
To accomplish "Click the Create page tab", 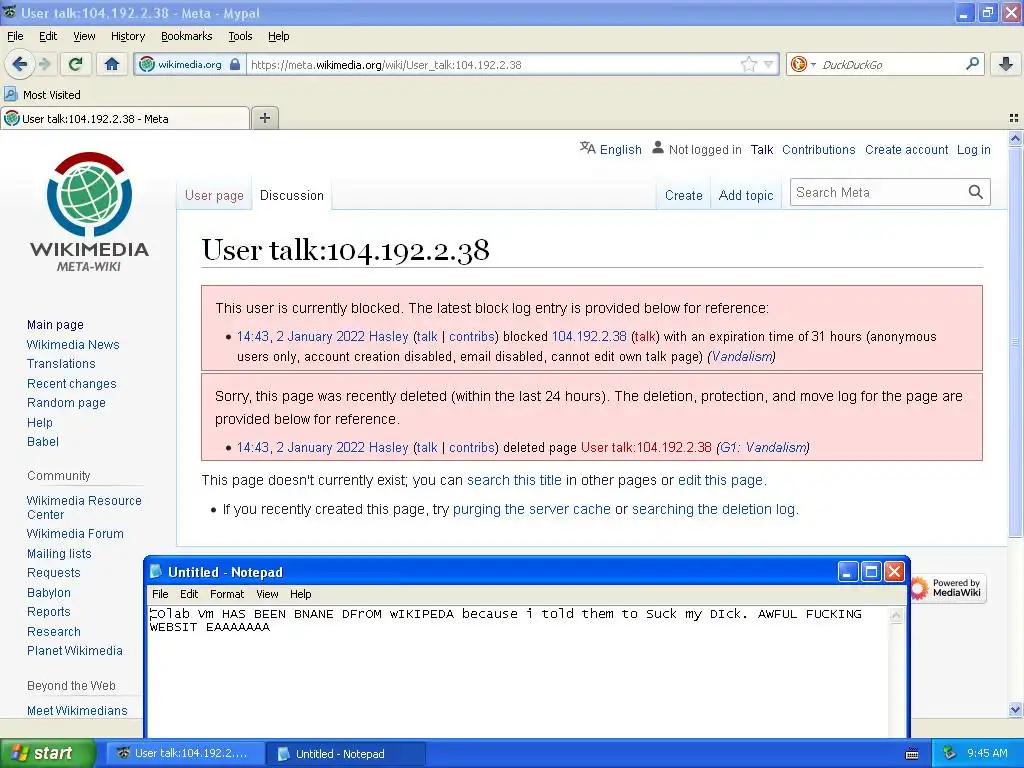I will point(684,195).
